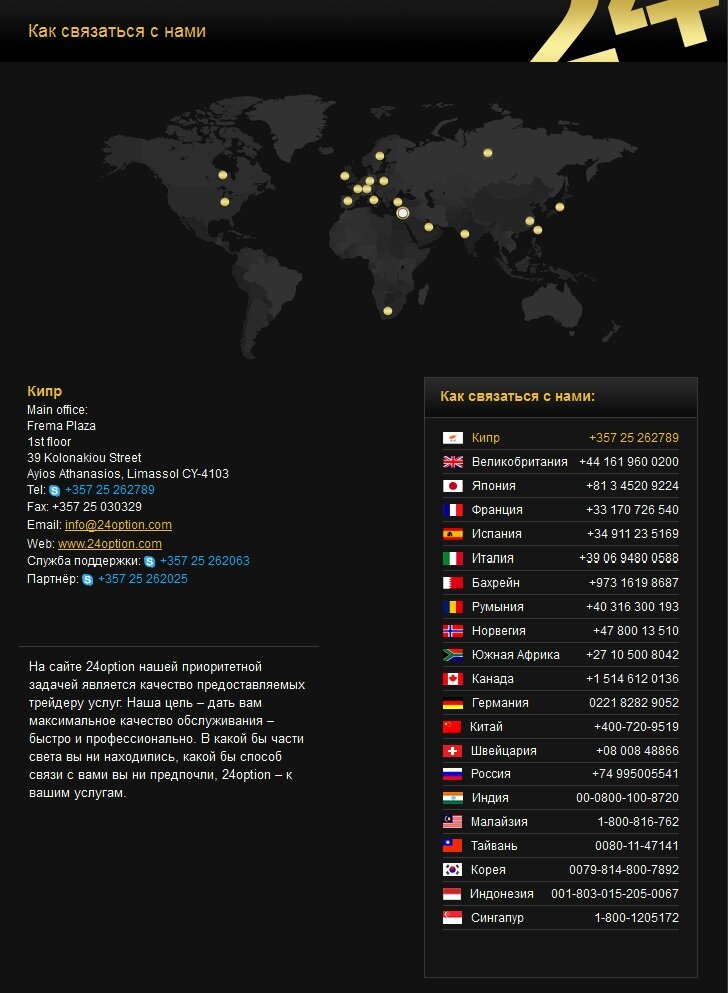
Task: Click the Singapore flag icon
Action: tap(452, 918)
